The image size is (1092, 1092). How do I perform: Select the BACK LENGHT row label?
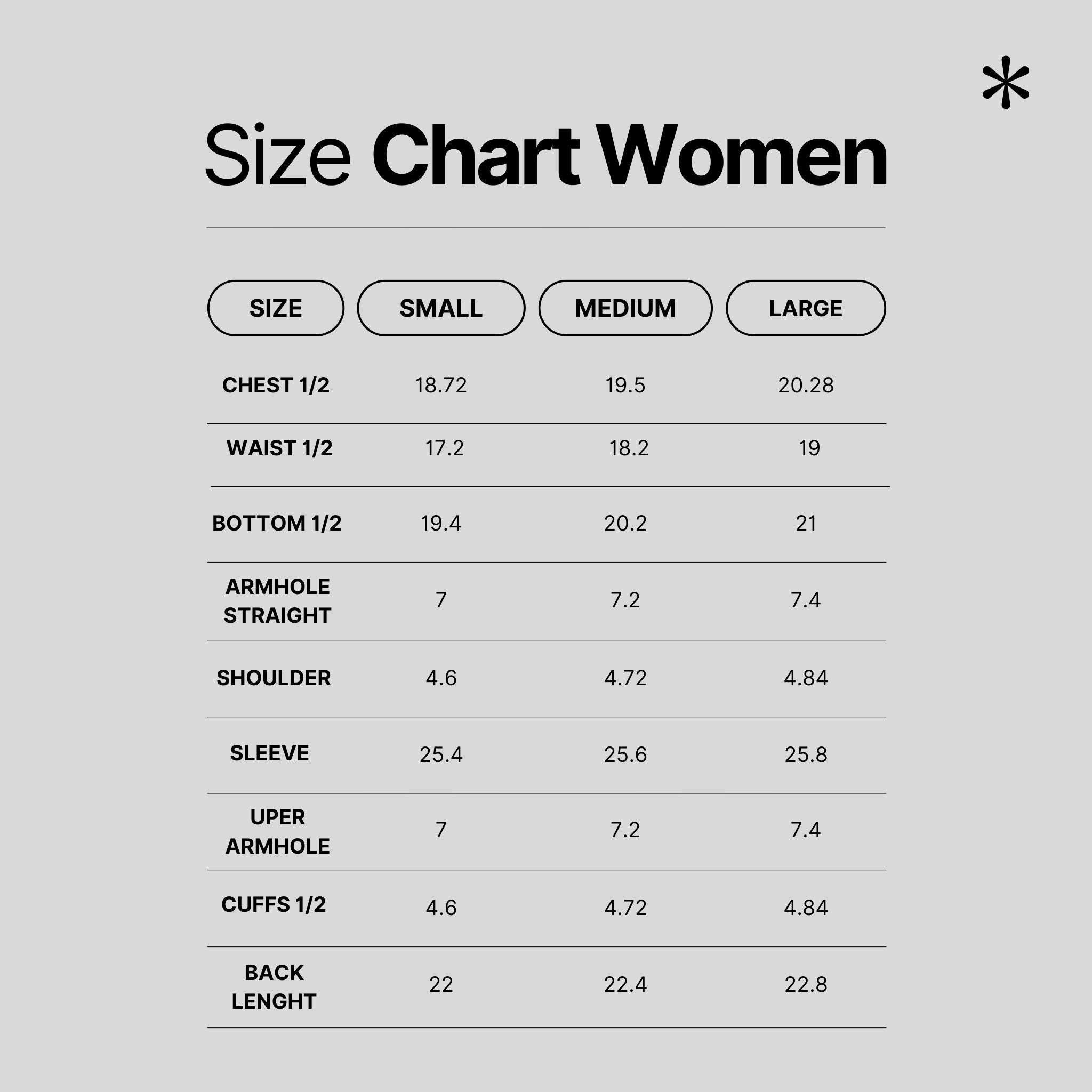coord(274,986)
